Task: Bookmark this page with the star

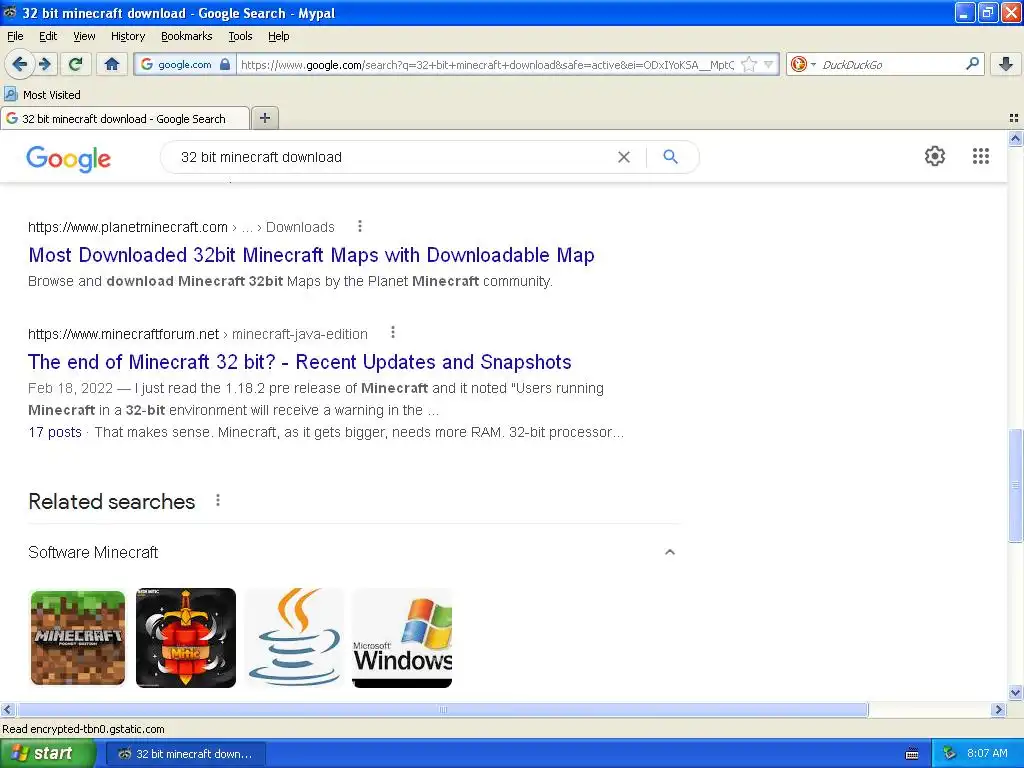Action: pyautogui.click(x=749, y=64)
